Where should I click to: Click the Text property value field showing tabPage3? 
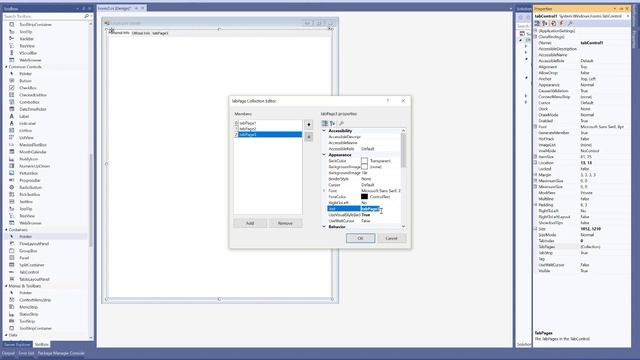click(380, 209)
